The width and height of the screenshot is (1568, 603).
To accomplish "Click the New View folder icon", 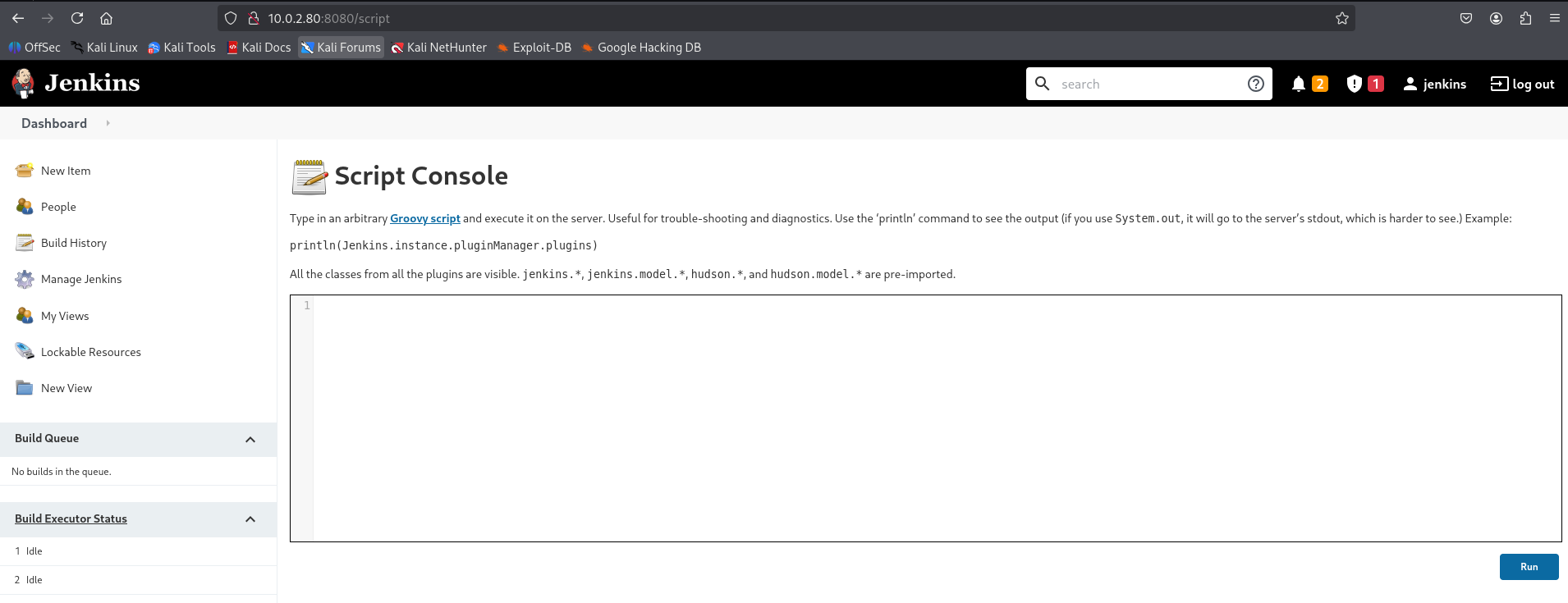I will click(x=25, y=388).
